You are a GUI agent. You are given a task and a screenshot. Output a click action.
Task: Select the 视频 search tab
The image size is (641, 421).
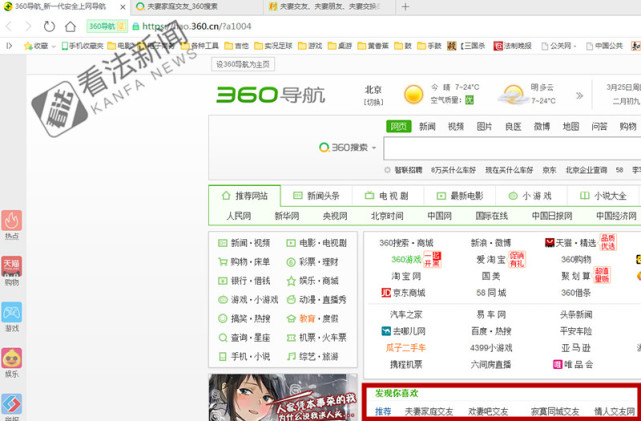point(456,127)
